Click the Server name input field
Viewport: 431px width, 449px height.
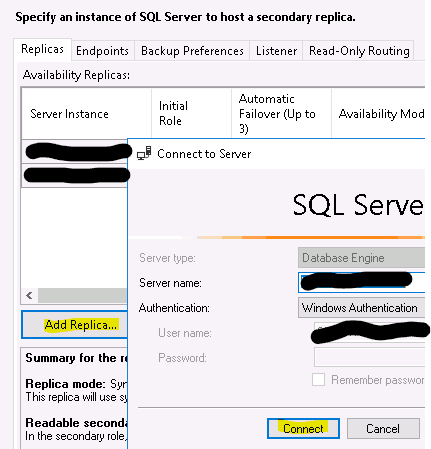[361, 283]
